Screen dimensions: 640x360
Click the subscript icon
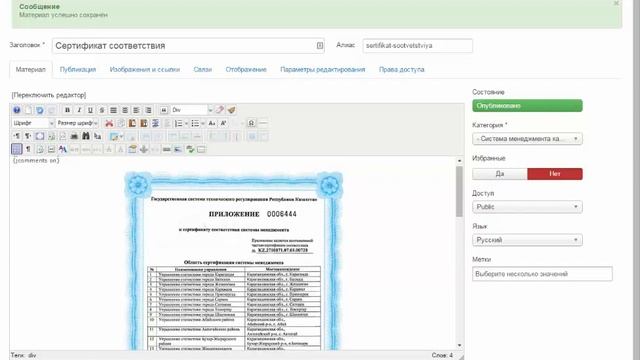tap(212, 123)
